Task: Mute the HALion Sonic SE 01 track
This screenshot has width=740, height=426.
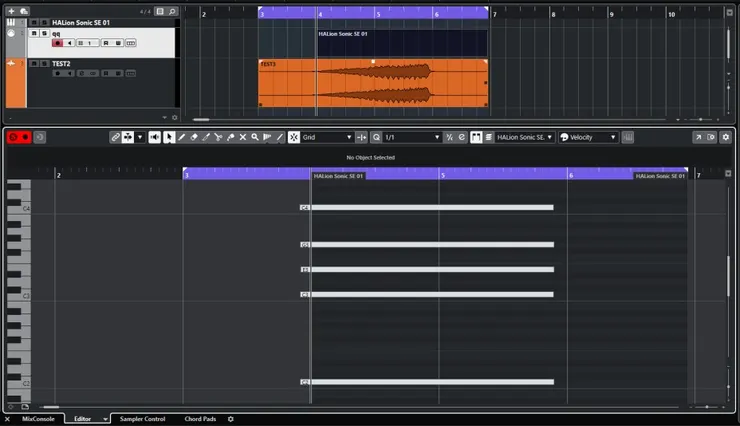Action: click(x=33, y=22)
